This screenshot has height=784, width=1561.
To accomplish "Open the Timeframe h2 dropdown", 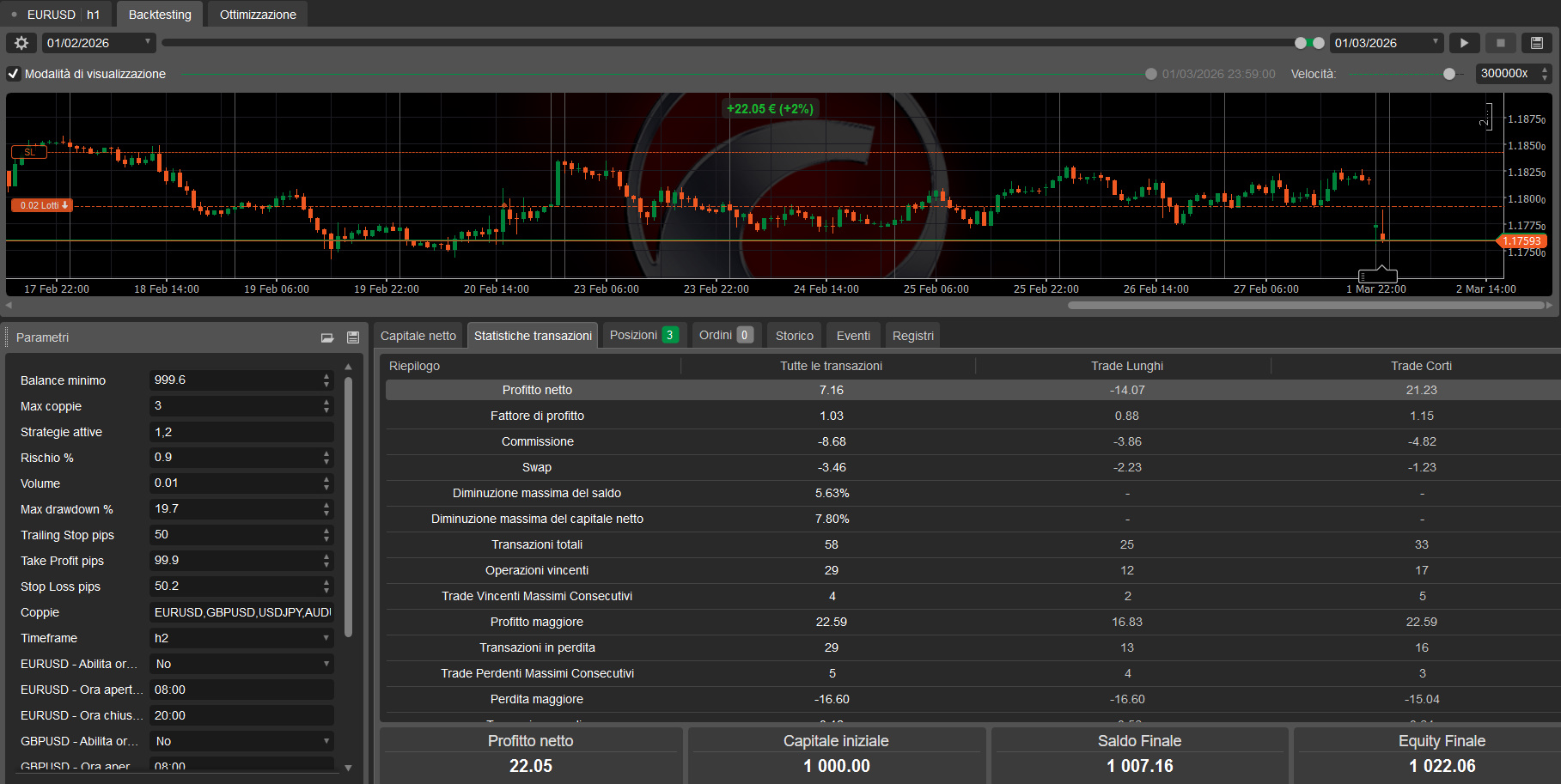I will pyautogui.click(x=241, y=638).
